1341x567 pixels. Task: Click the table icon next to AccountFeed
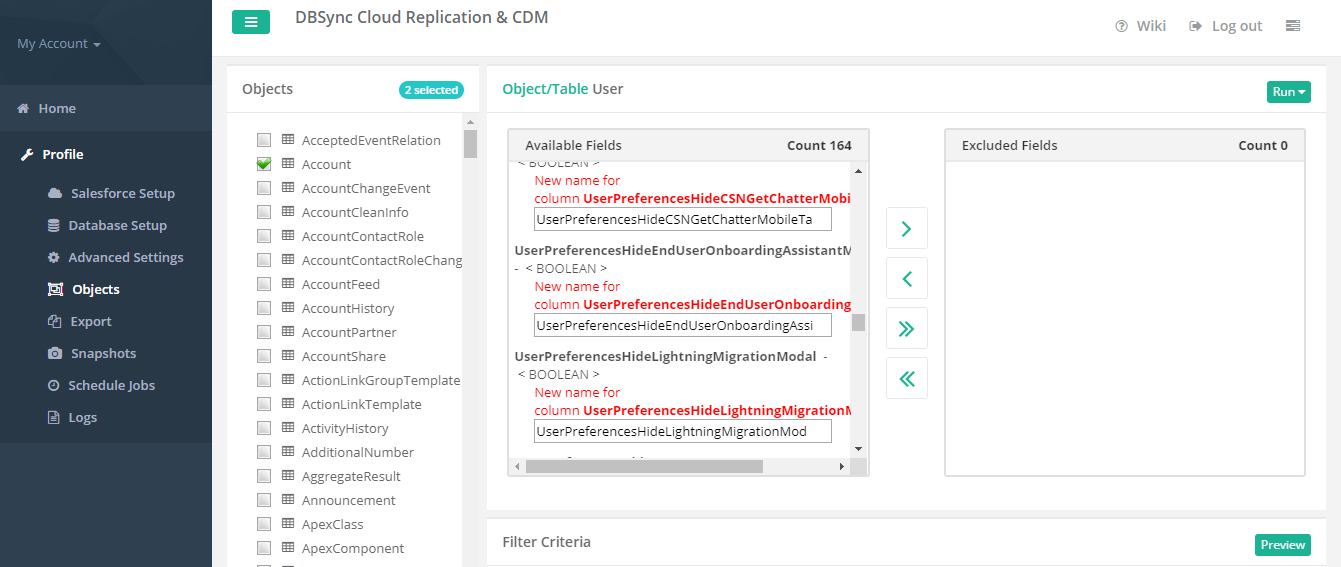[288, 285]
